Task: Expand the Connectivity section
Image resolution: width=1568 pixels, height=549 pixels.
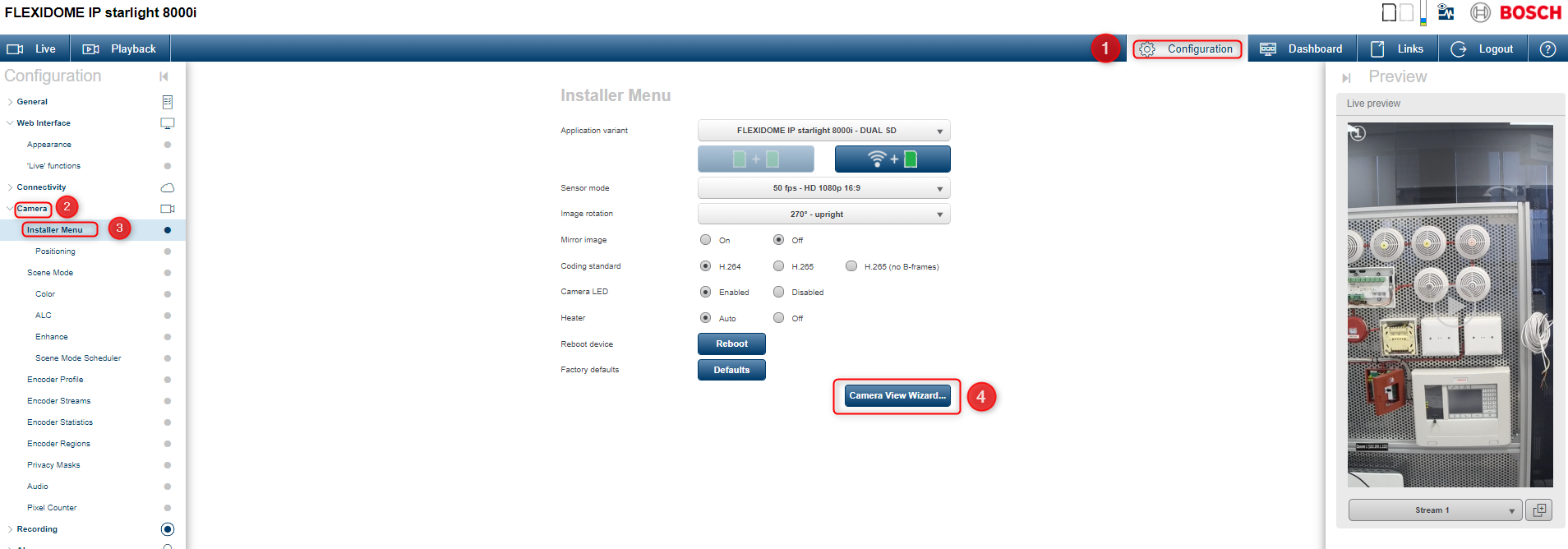Action: pyautogui.click(x=10, y=187)
